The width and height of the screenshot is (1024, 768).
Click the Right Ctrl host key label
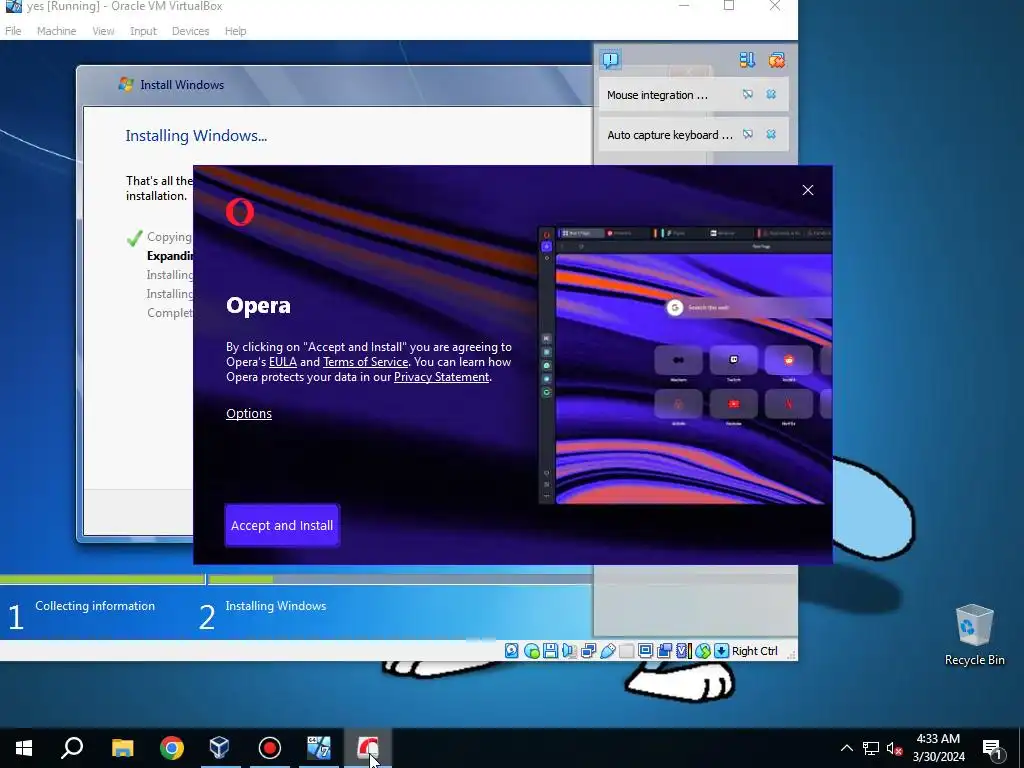[x=754, y=650]
